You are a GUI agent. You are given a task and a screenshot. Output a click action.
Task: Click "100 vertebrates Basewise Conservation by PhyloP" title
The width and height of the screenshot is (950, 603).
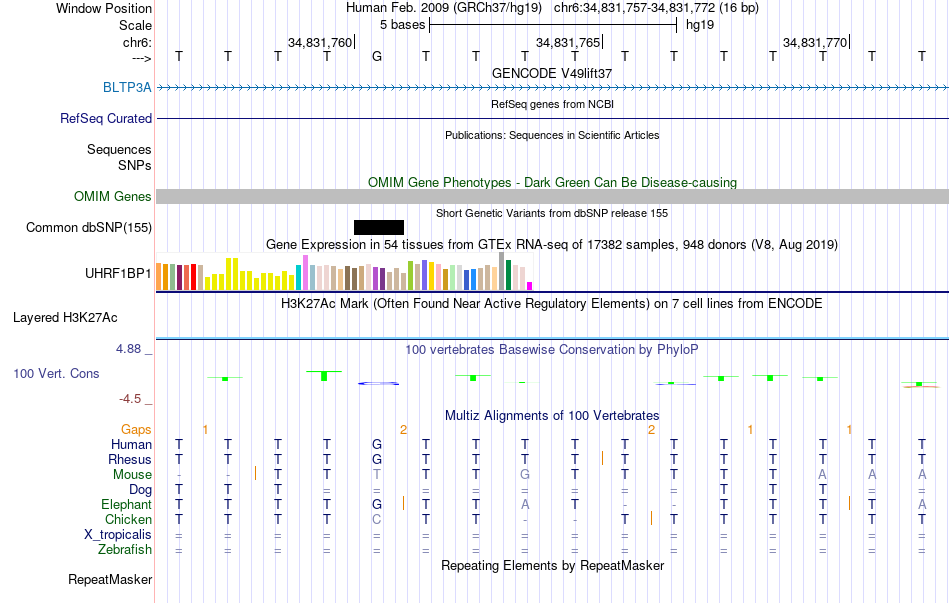coord(552,350)
